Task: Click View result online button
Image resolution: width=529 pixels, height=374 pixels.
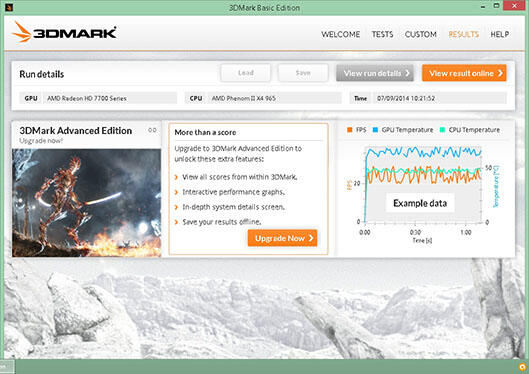Action: pyautogui.click(x=464, y=73)
